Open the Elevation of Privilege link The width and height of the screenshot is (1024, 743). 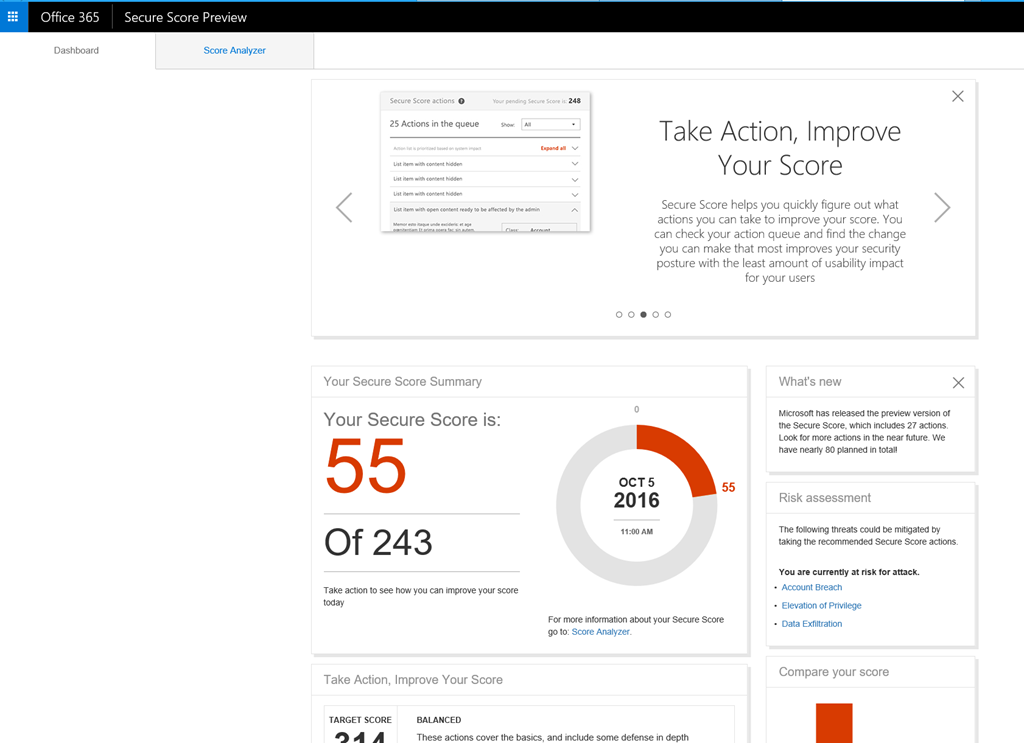point(821,606)
